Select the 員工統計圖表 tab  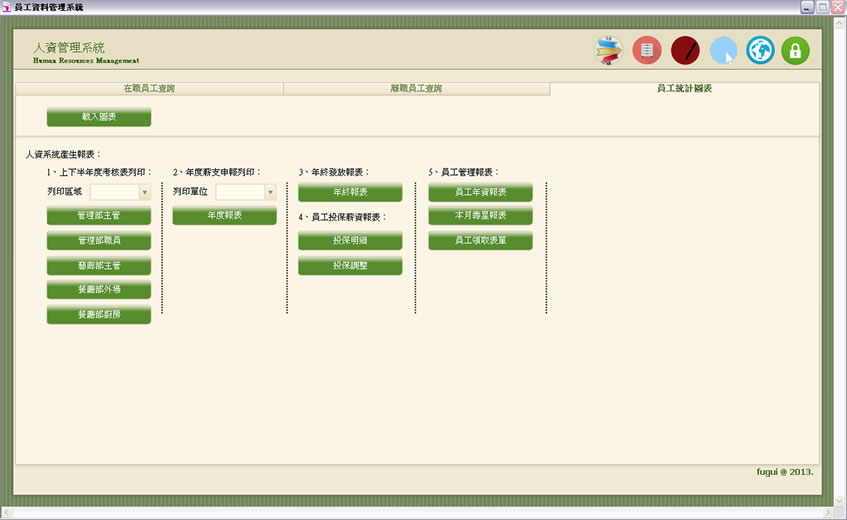pos(684,89)
